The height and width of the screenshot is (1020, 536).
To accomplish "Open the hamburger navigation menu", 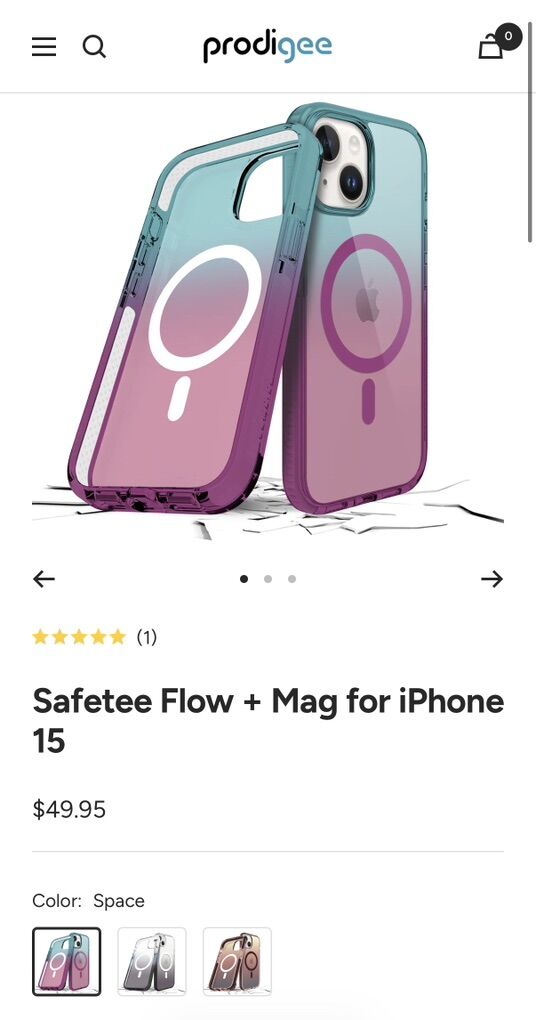I will coord(44,47).
